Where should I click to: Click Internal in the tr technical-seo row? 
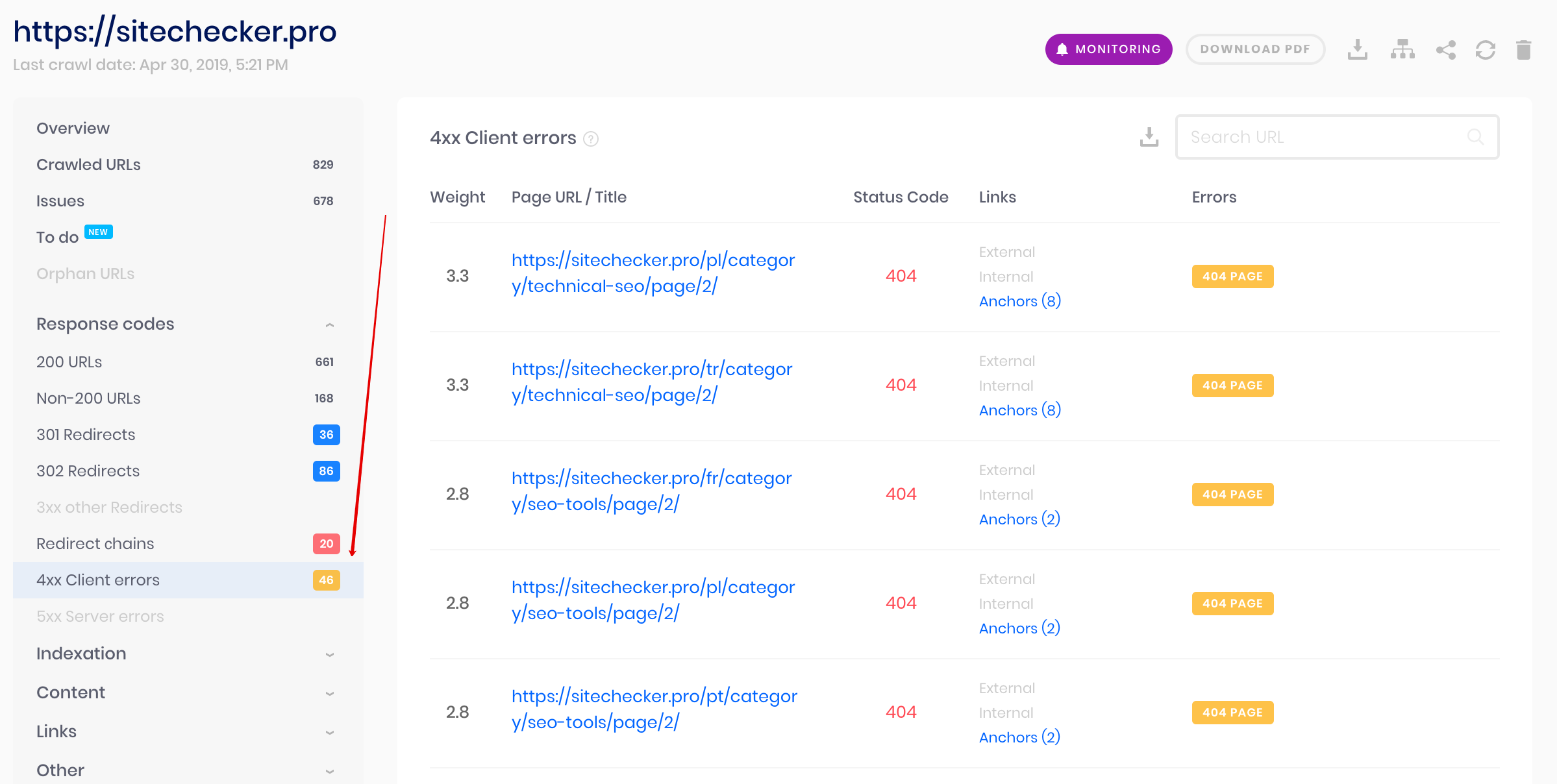[1006, 386]
